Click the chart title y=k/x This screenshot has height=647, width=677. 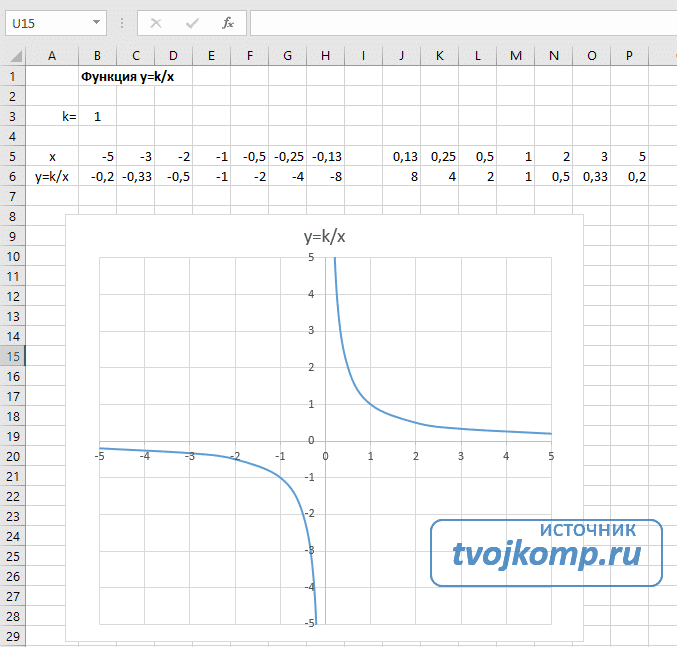click(325, 237)
